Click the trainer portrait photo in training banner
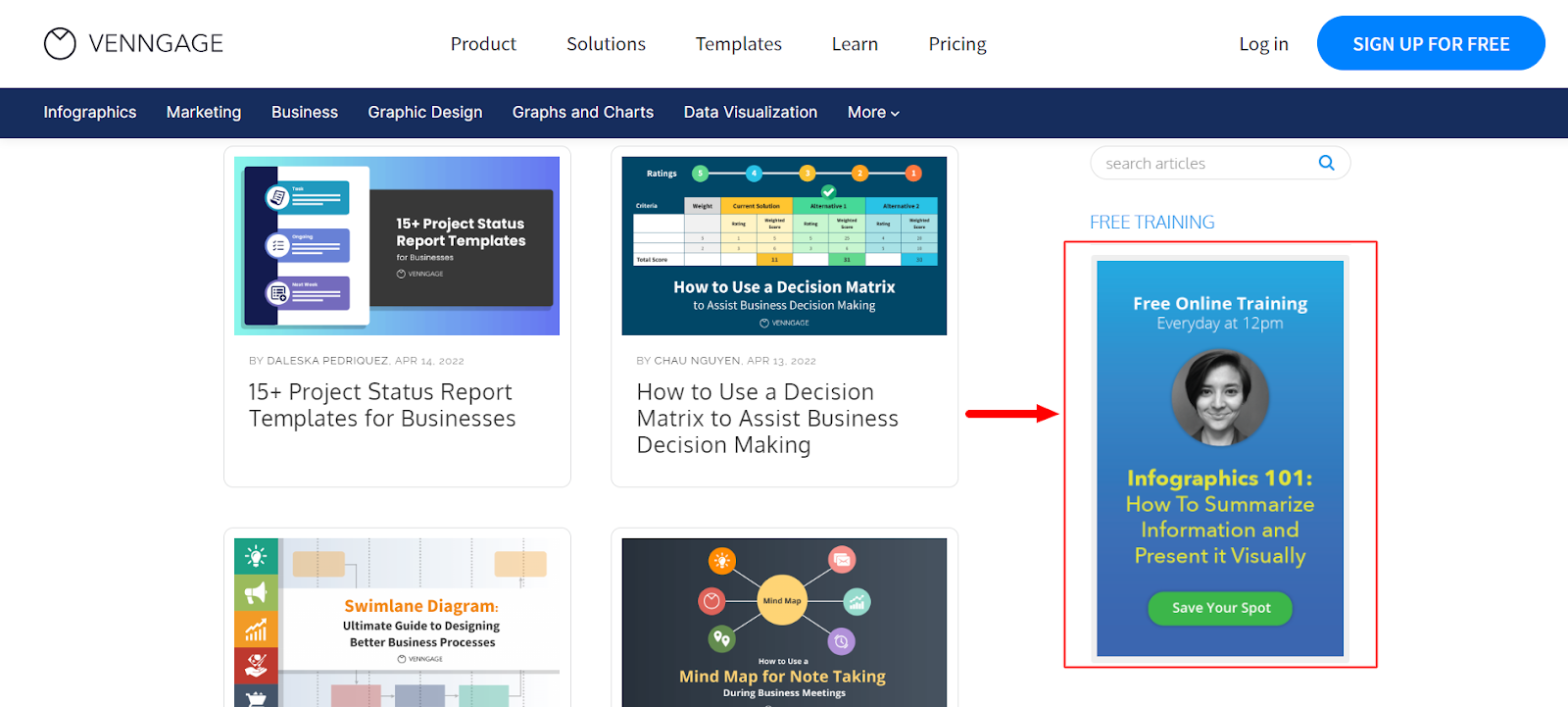 click(1220, 397)
